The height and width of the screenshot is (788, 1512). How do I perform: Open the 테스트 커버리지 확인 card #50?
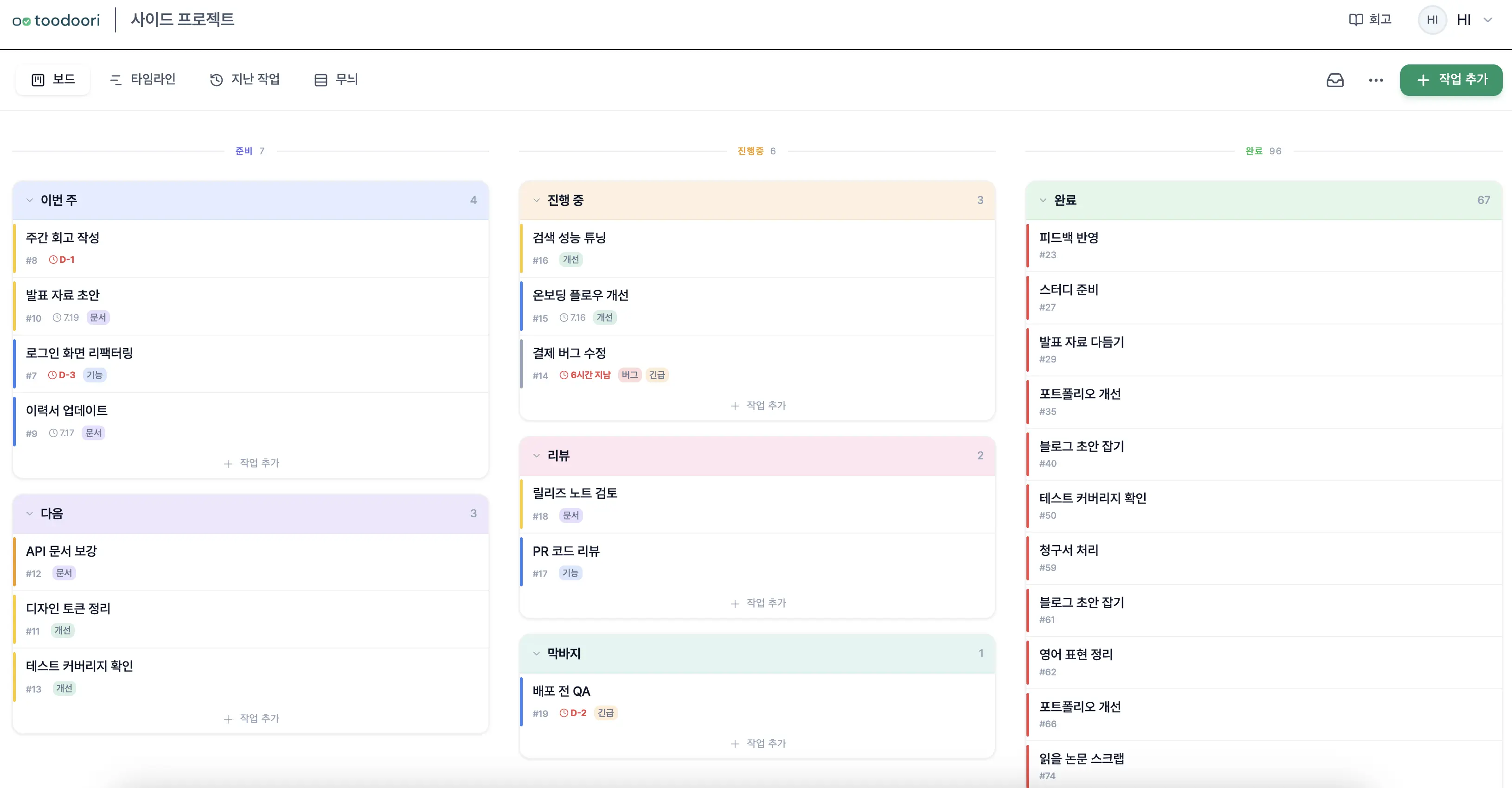[x=1264, y=506]
